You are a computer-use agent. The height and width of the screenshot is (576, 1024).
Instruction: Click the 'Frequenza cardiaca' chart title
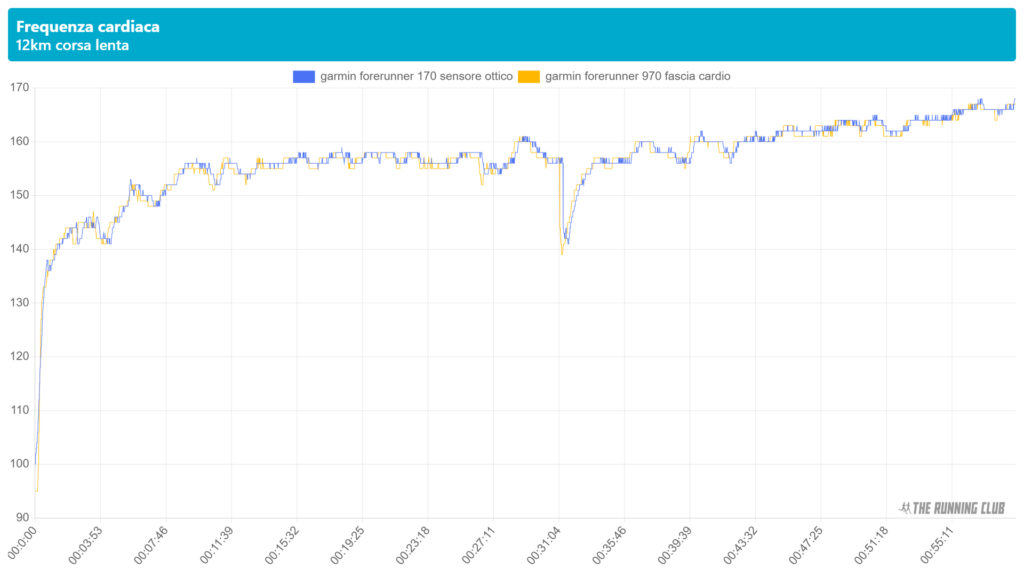click(x=88, y=27)
